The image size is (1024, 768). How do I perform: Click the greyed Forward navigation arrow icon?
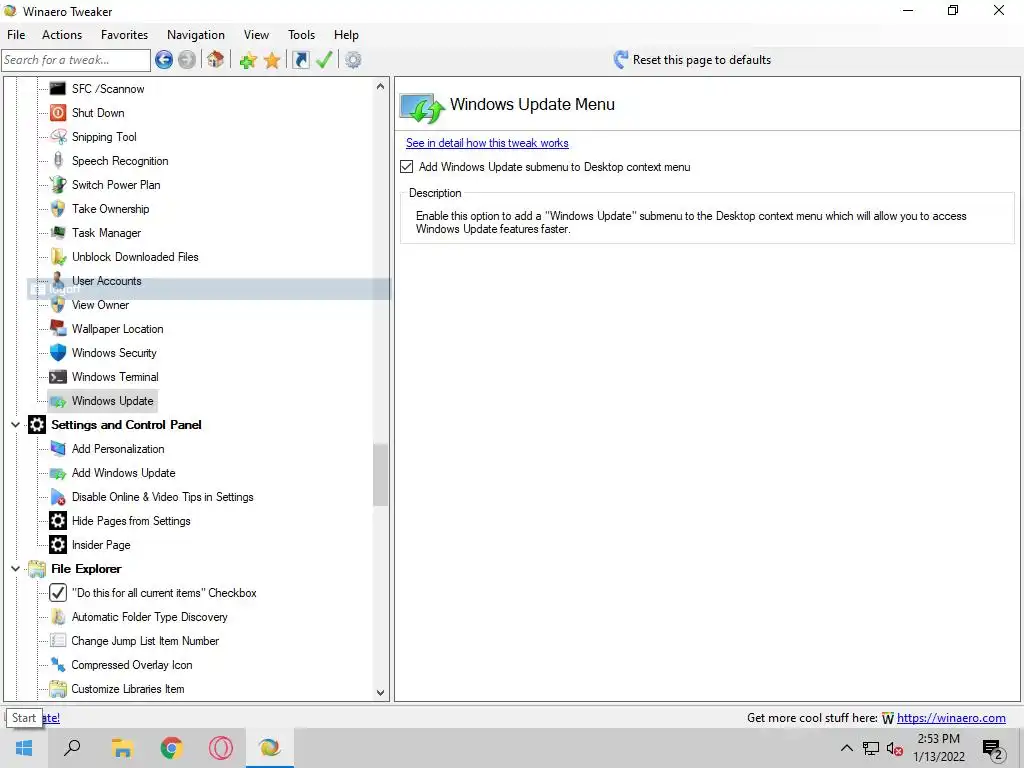187,60
